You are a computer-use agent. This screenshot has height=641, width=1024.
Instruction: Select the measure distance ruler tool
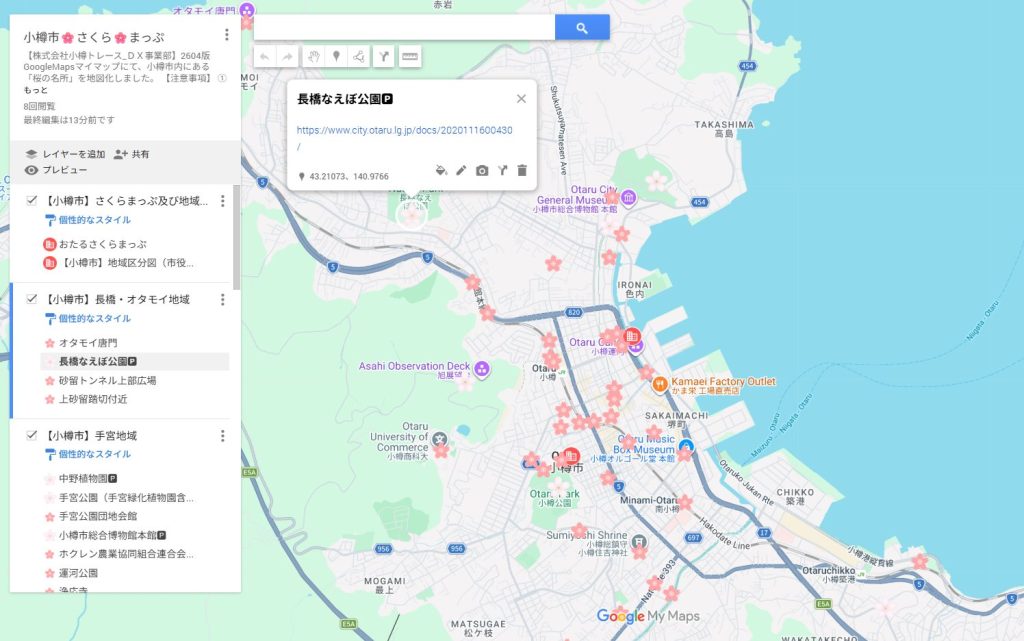(x=409, y=57)
